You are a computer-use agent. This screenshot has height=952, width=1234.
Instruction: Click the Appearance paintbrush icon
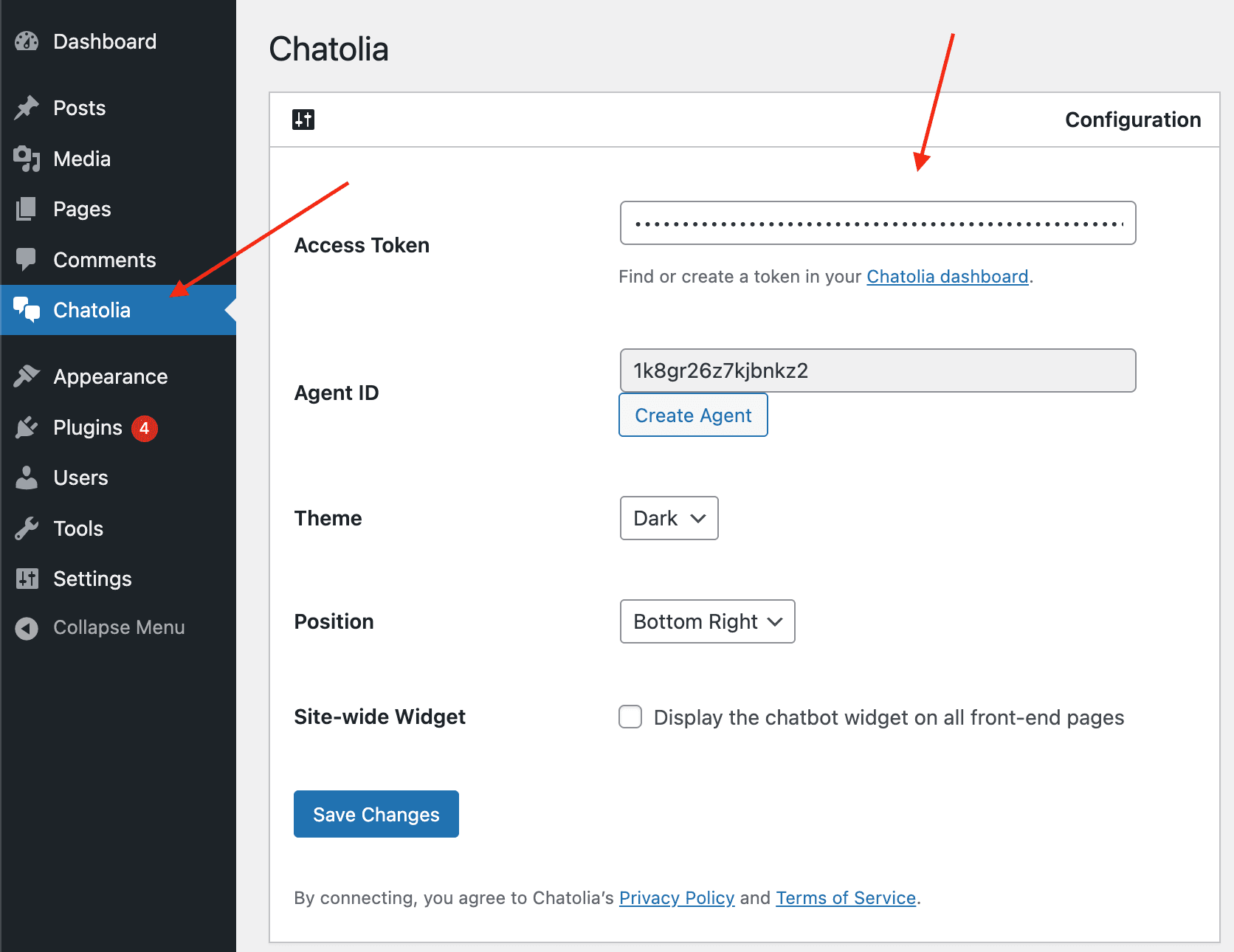pyautogui.click(x=27, y=376)
